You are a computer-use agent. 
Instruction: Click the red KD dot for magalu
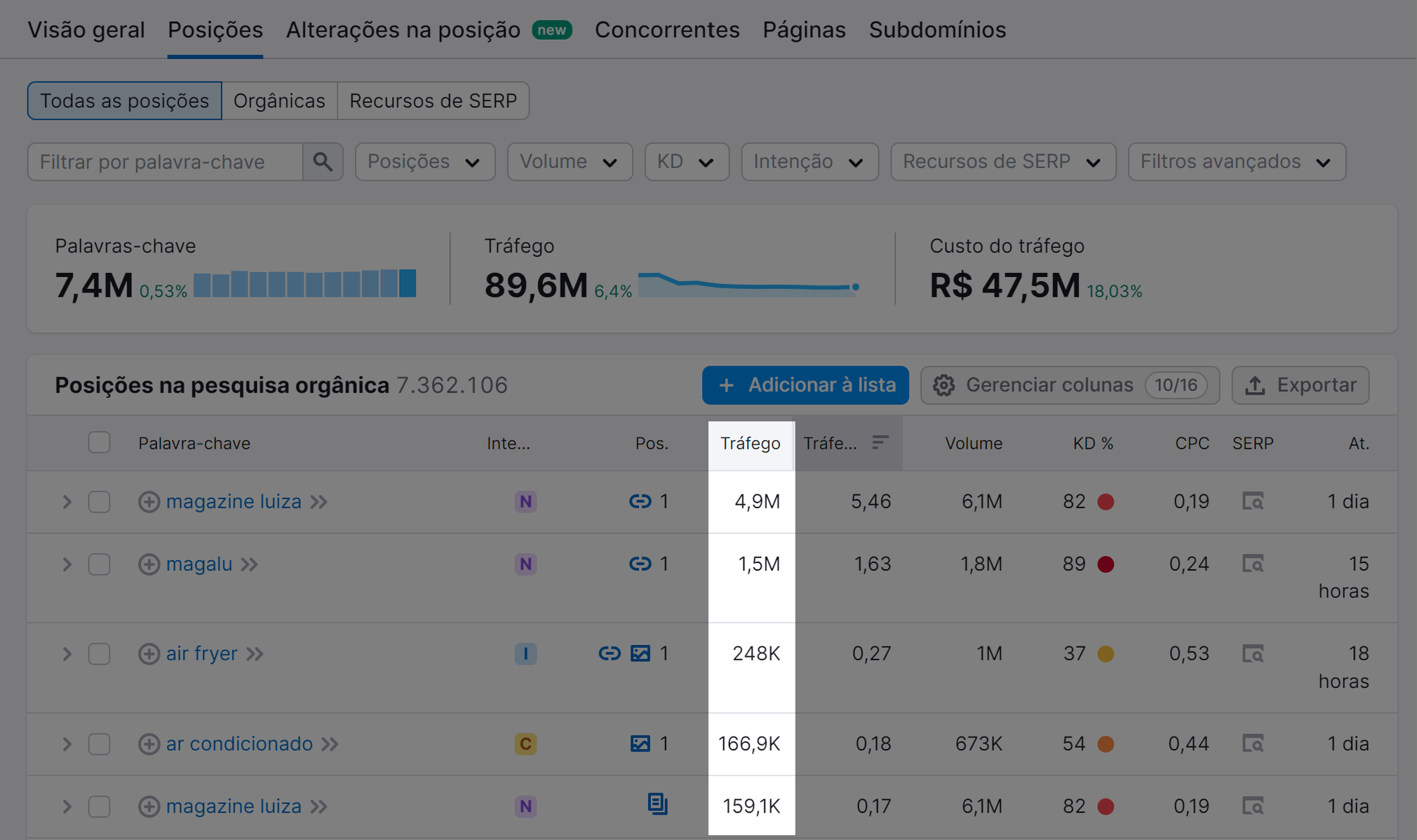tap(1106, 564)
